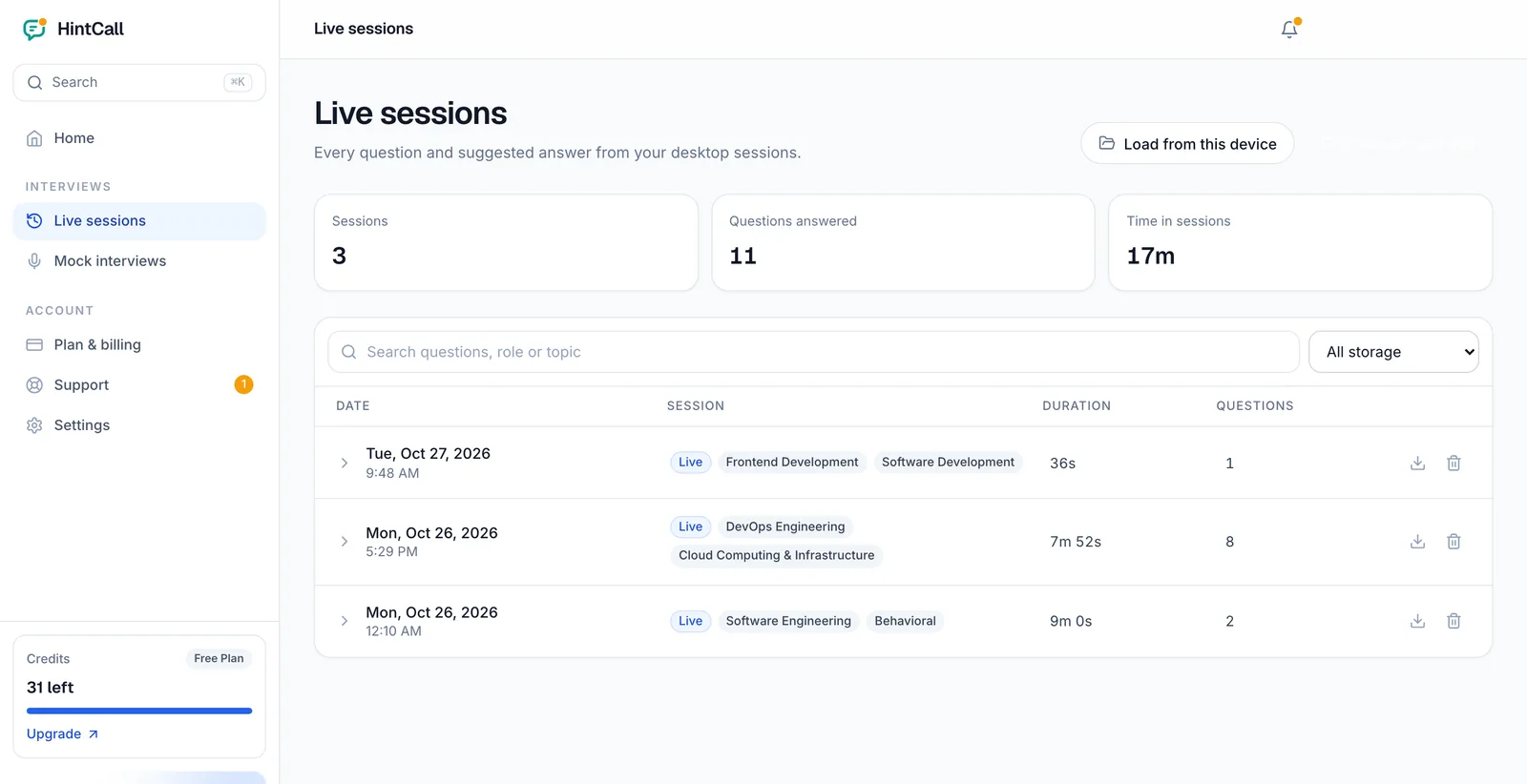Download the Oct 27 9:48 AM session
This screenshot has width=1527, height=784.
(x=1418, y=463)
